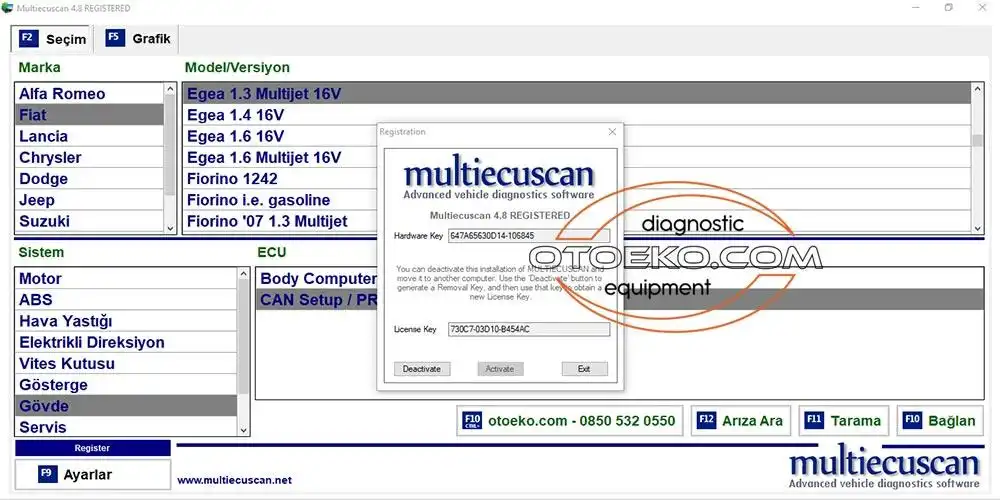Maximize the Multiecuscan window
This screenshot has width=1000, height=500.
949,8
